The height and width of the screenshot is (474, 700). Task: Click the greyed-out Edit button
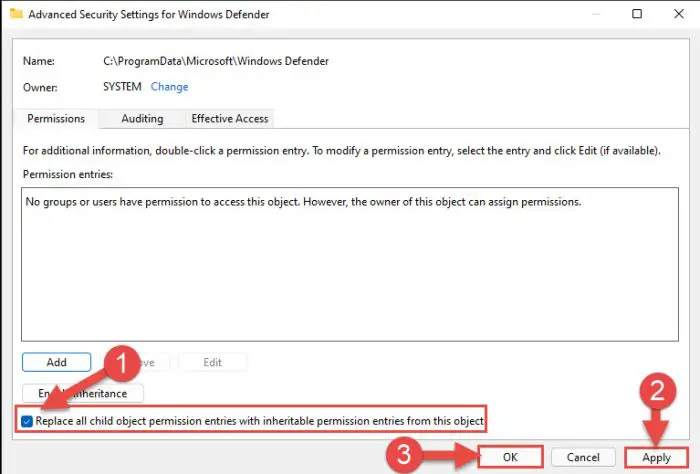click(212, 362)
